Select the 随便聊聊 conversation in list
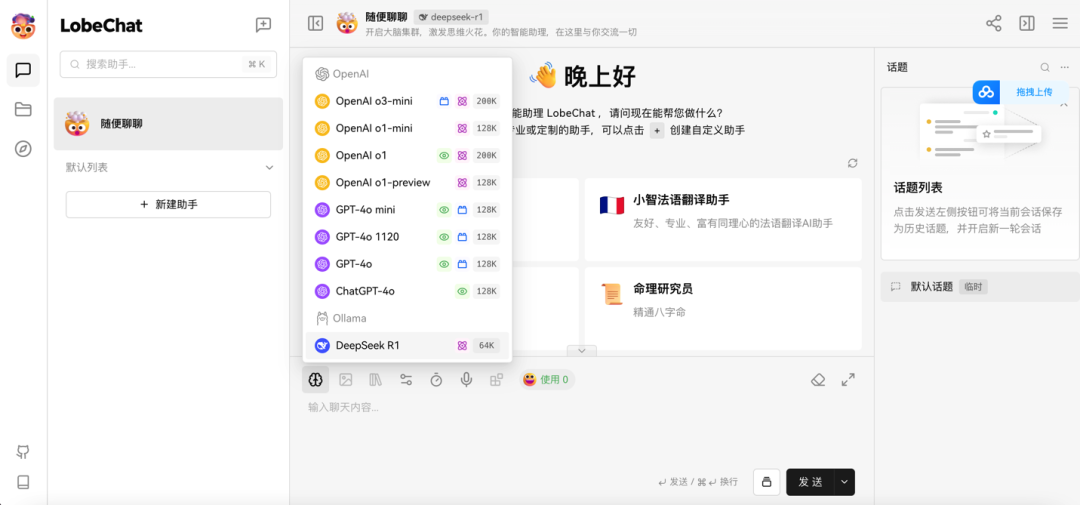1080x505 pixels. tap(168, 124)
